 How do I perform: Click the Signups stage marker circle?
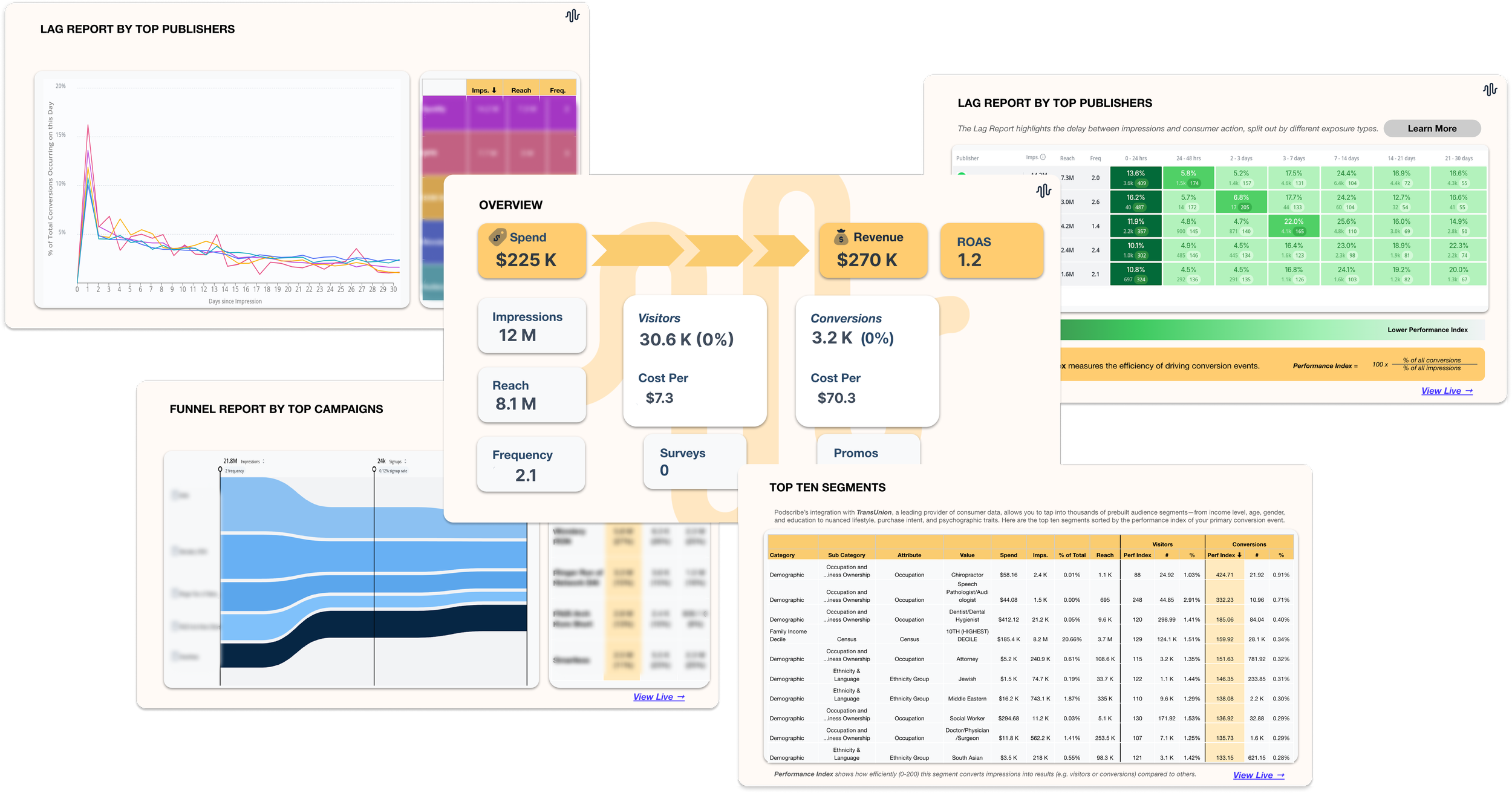coord(374,469)
